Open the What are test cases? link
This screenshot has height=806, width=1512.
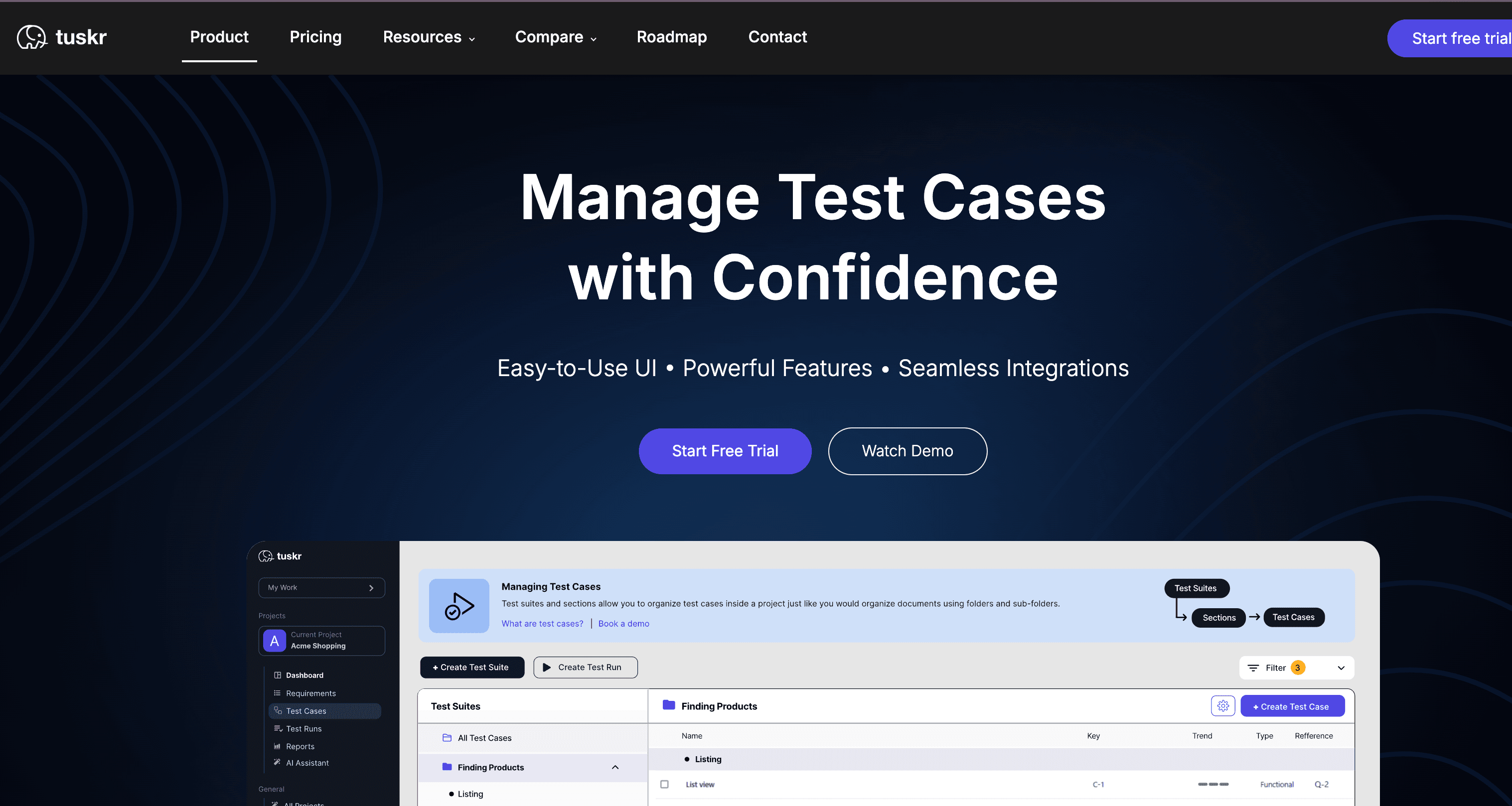click(x=542, y=624)
